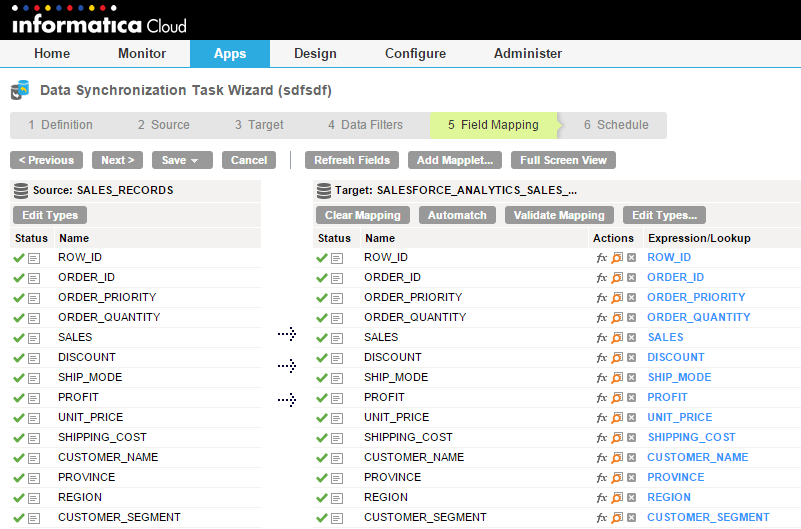This screenshot has width=801, height=529.
Task: Clear mapping icon for ROW_ID target row
Action: 631,258
